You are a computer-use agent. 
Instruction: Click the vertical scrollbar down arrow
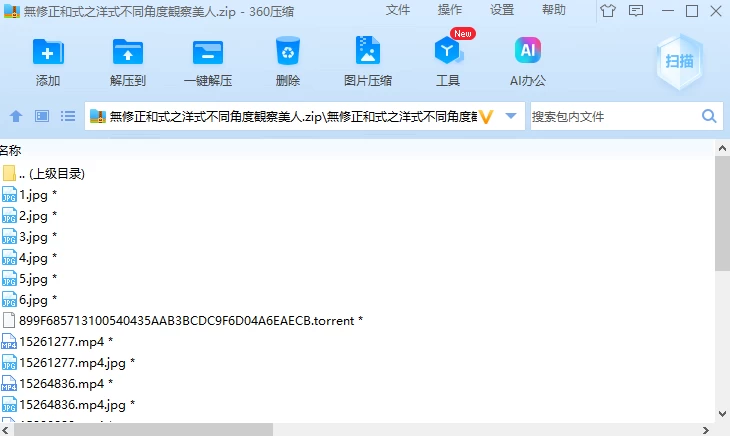[722, 414]
